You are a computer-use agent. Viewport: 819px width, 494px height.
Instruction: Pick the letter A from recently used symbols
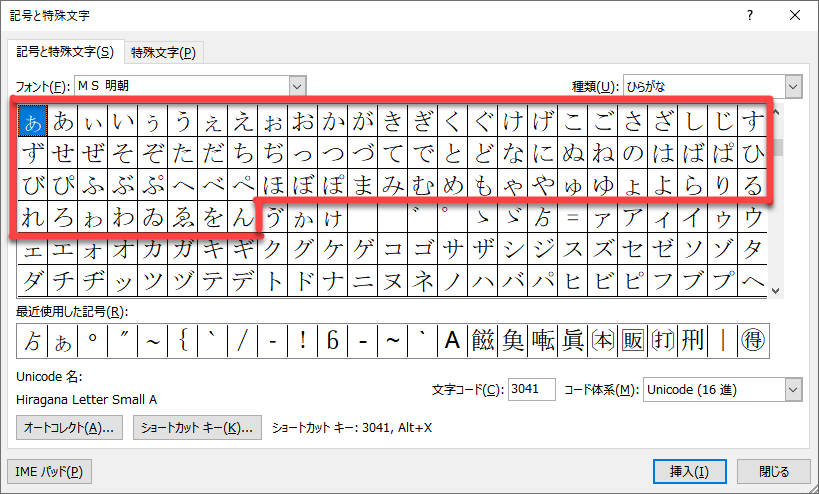coord(452,341)
